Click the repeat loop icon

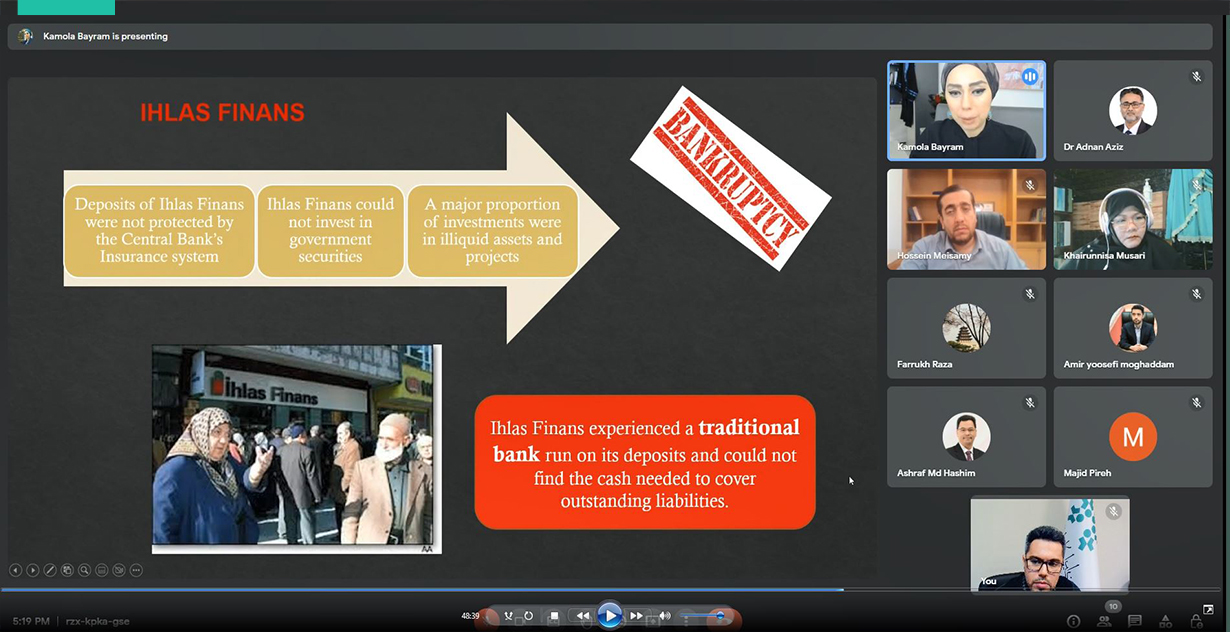point(528,616)
